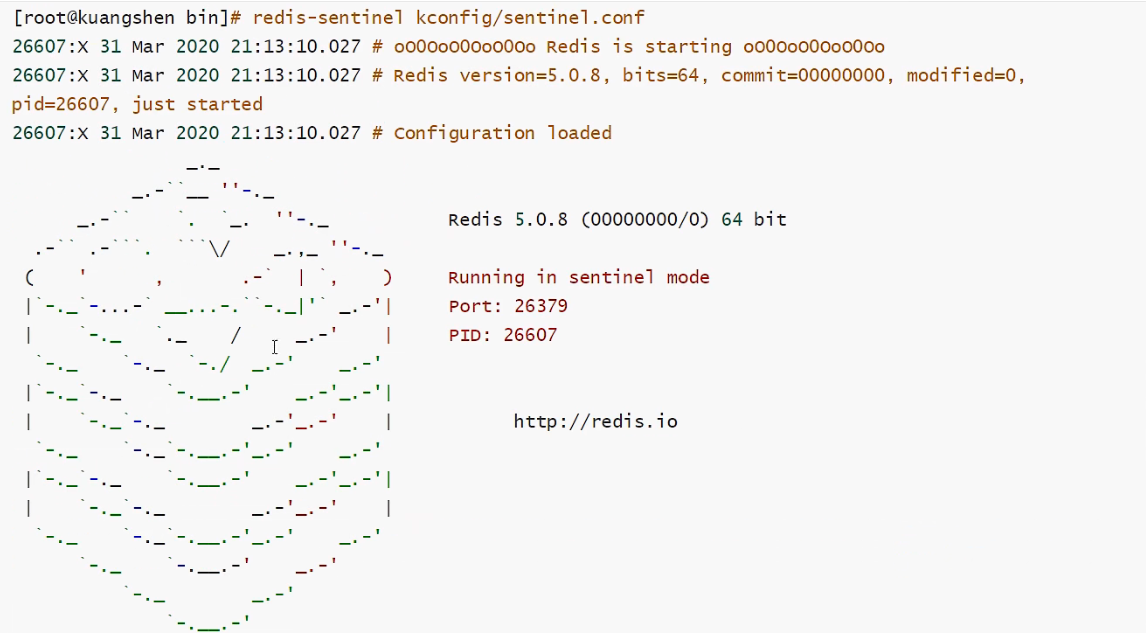Click the 'Configuration loaded' log message
Viewport: 1146px width, 633px height.
(x=502, y=133)
